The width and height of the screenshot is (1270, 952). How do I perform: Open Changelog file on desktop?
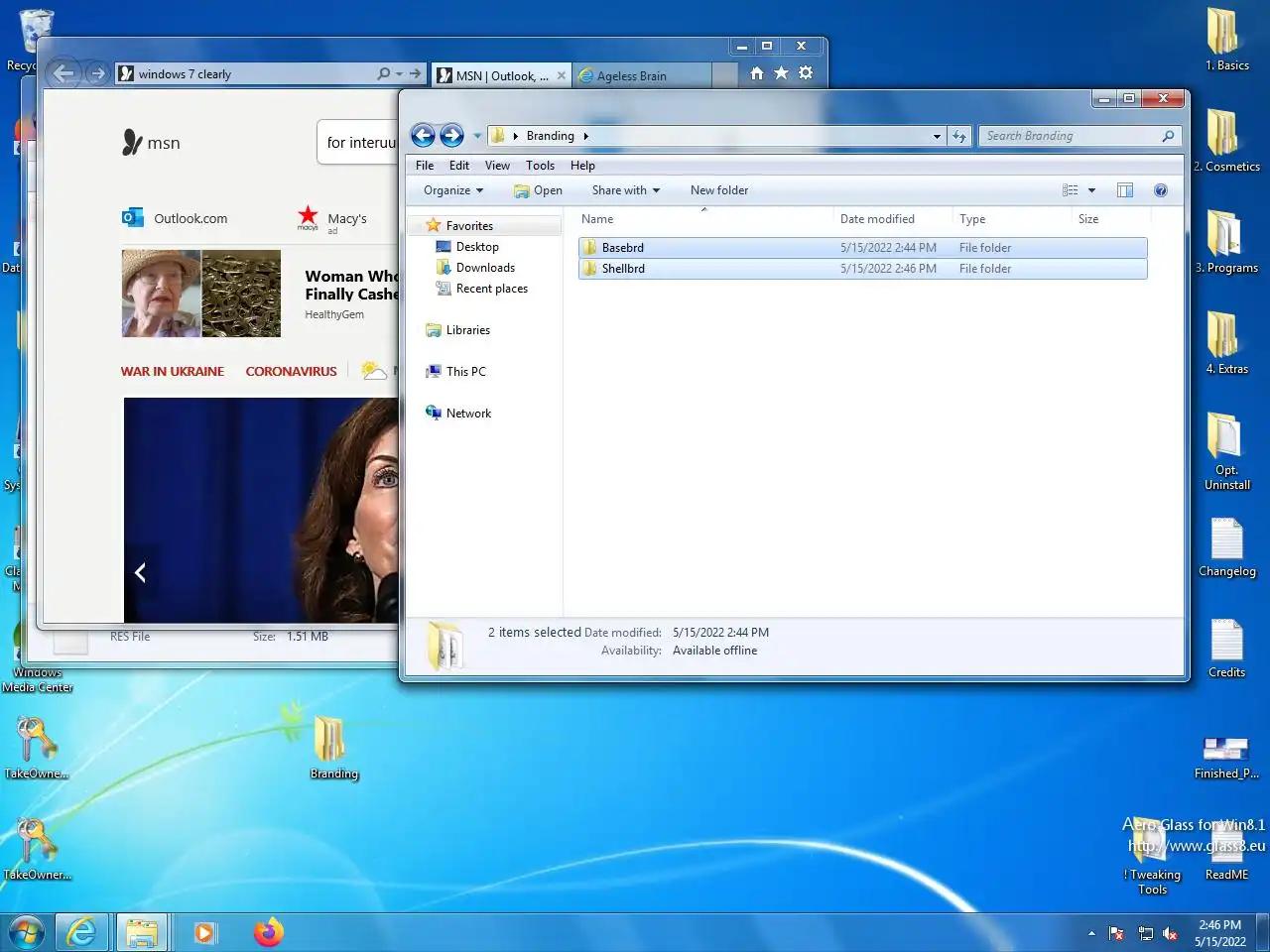1227,547
